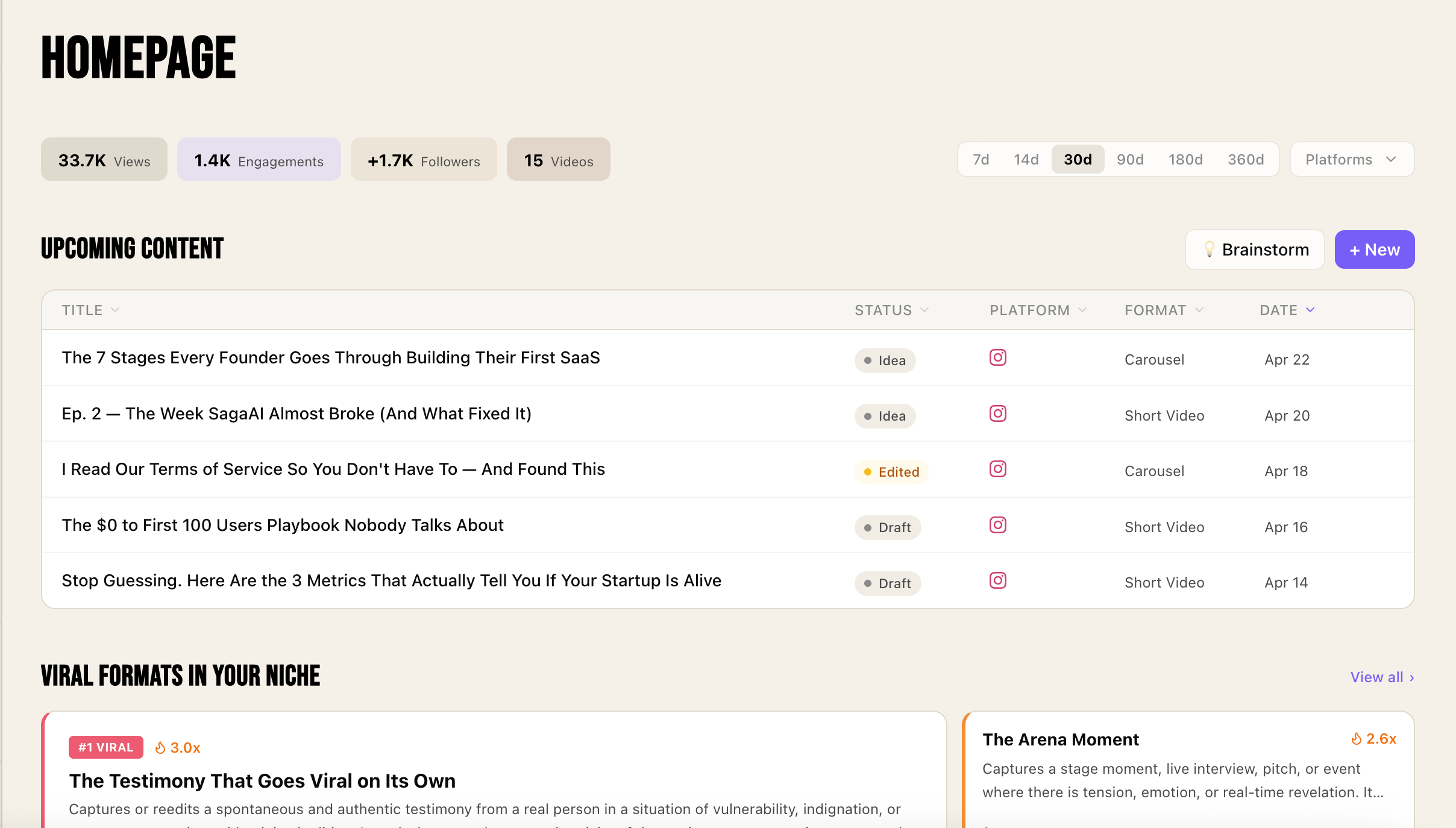Image resolution: width=1456 pixels, height=828 pixels.
Task: Click the Brainstorm lightbulb icon
Action: [1209, 249]
